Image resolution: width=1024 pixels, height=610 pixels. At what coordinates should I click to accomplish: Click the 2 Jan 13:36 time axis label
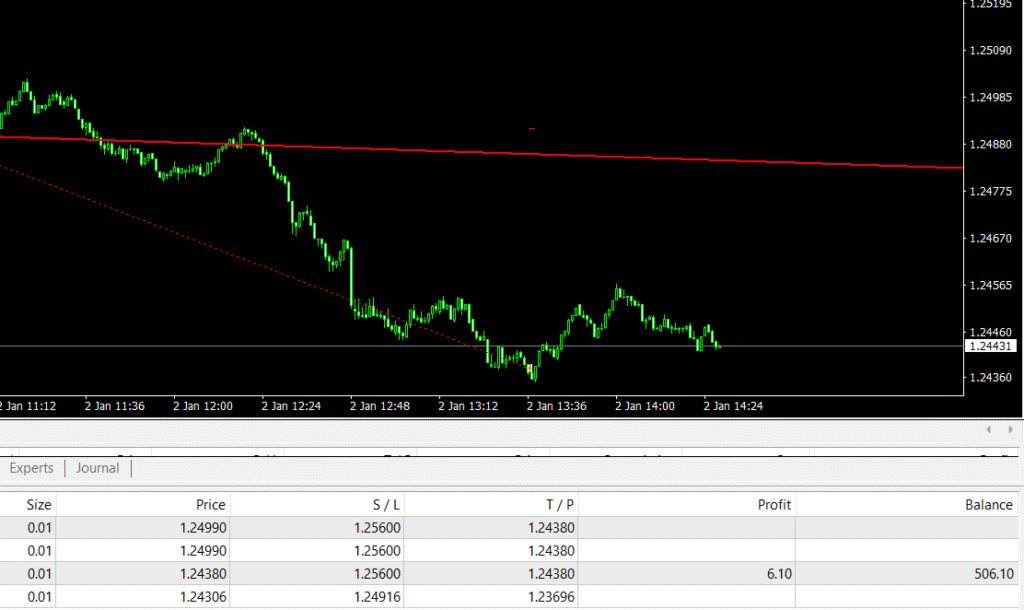557,406
